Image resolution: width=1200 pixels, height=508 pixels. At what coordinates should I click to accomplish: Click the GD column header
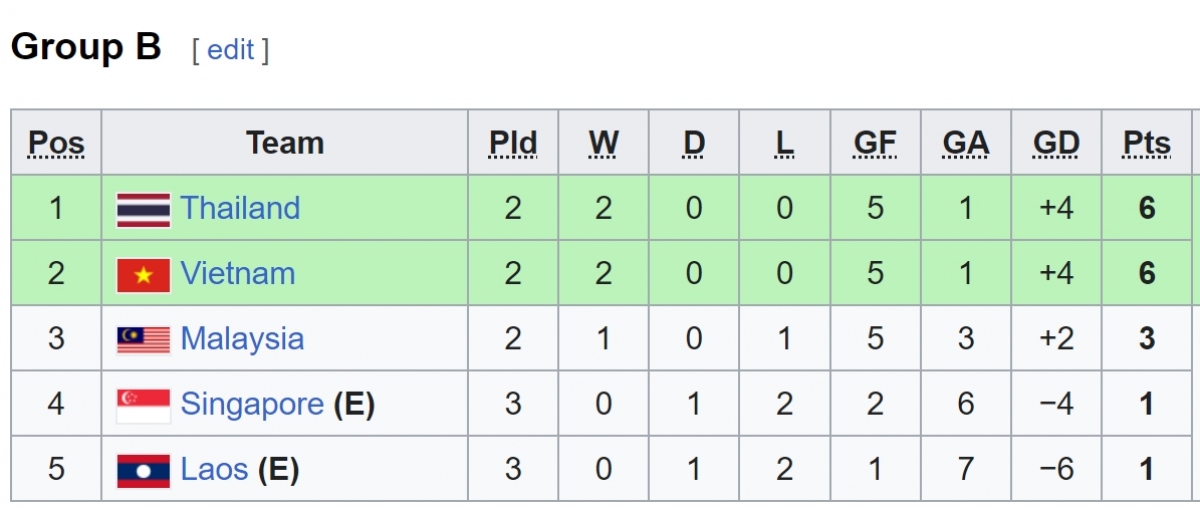coord(1056,144)
